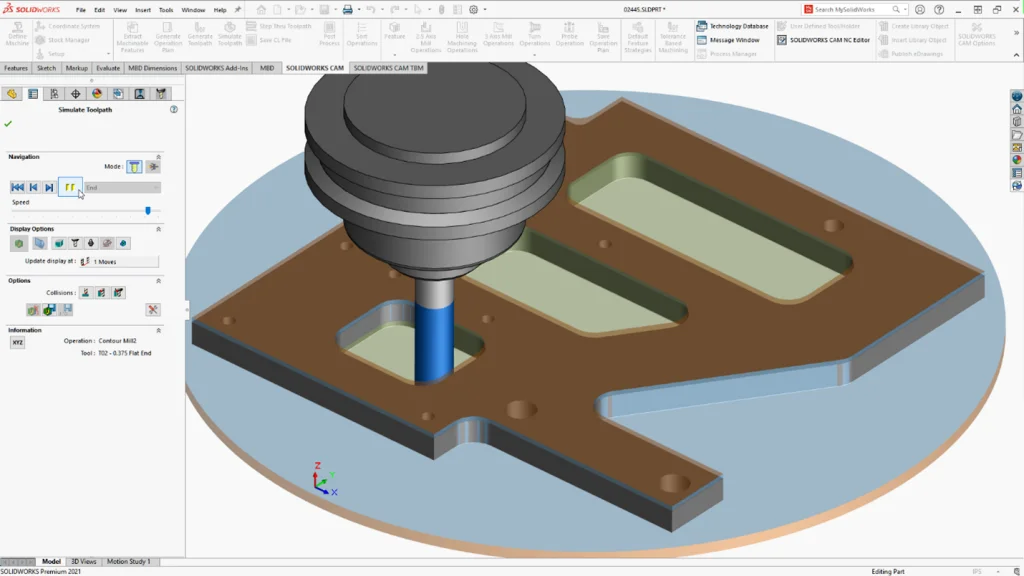This screenshot has height=576, width=1024.
Task: Toggle the tool display mode in Navigation
Action: pos(132,167)
